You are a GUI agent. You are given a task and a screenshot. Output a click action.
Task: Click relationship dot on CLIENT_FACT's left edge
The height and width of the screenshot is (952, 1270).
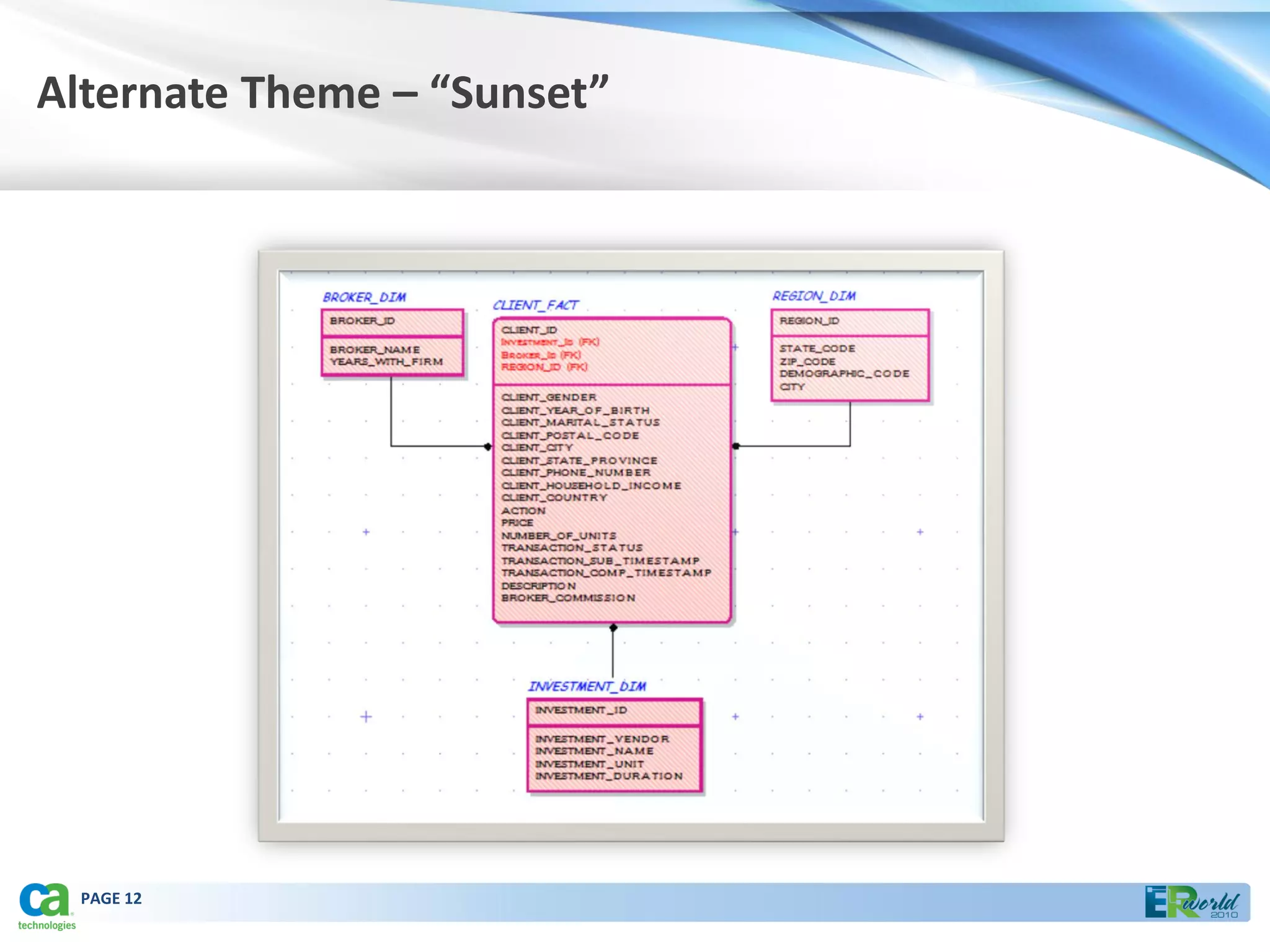(x=488, y=446)
